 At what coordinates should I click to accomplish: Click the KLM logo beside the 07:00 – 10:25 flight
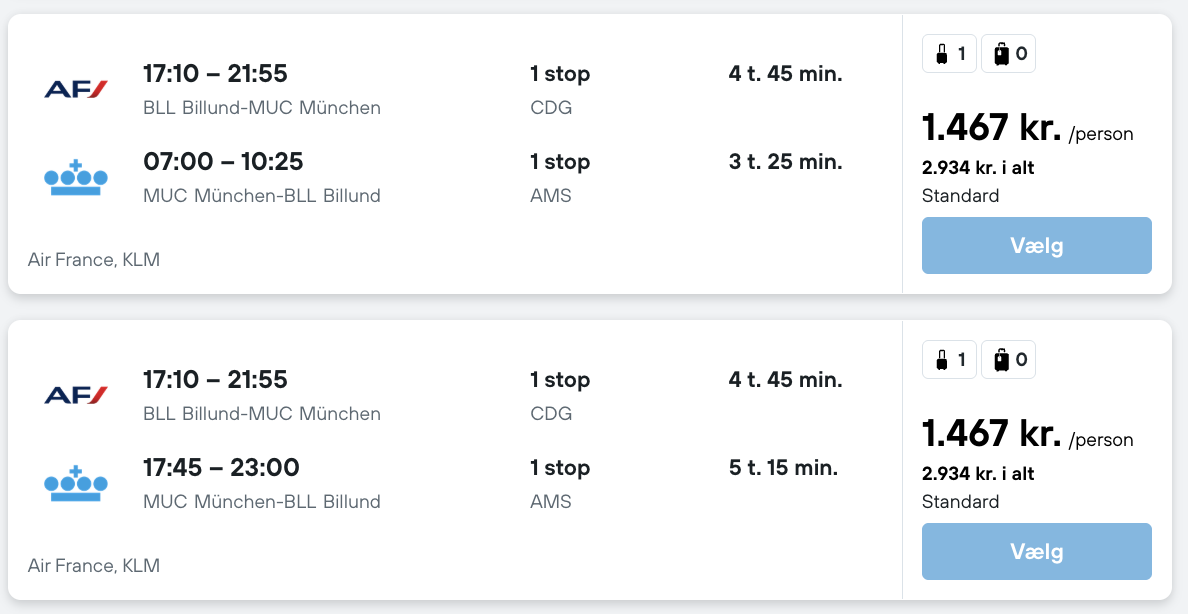point(76,177)
